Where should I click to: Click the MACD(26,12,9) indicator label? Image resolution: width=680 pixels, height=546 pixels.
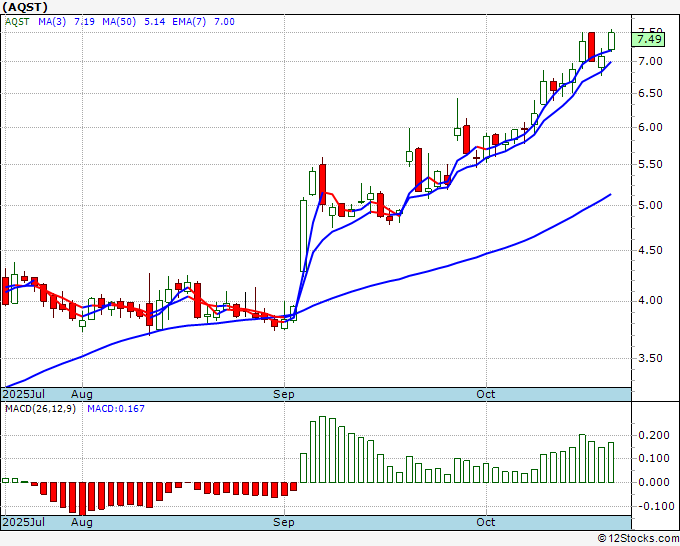[x=40, y=409]
